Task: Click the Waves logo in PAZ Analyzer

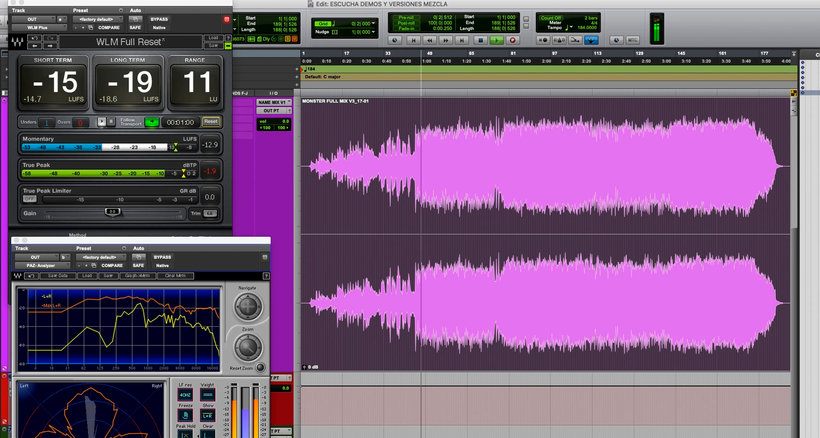Action: click(x=17, y=276)
